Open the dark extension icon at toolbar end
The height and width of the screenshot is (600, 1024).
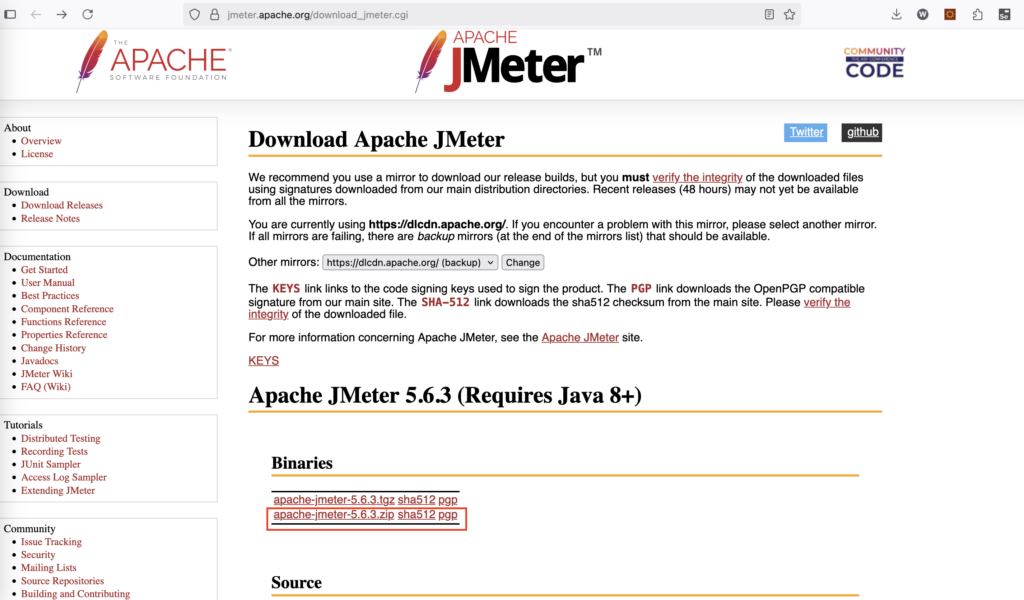point(1004,14)
